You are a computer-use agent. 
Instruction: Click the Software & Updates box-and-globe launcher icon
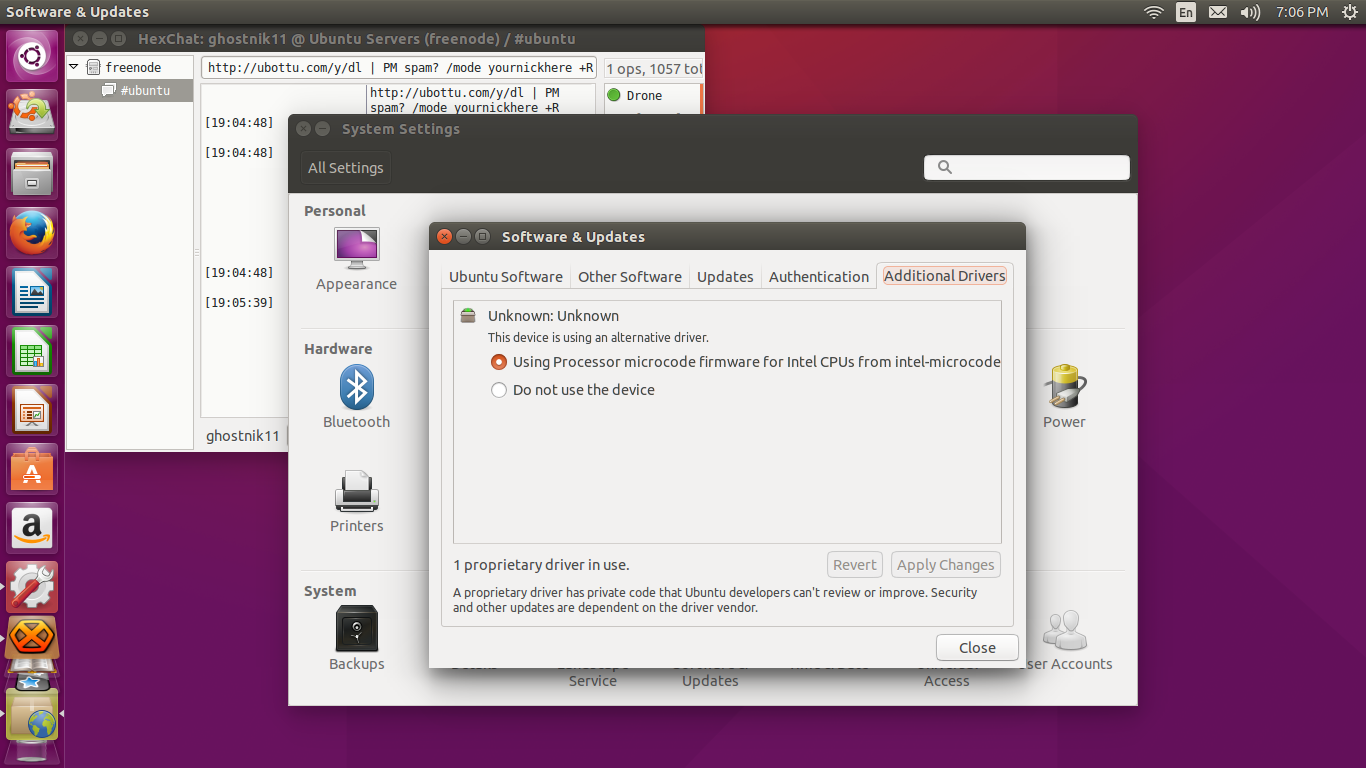pyautogui.click(x=33, y=715)
